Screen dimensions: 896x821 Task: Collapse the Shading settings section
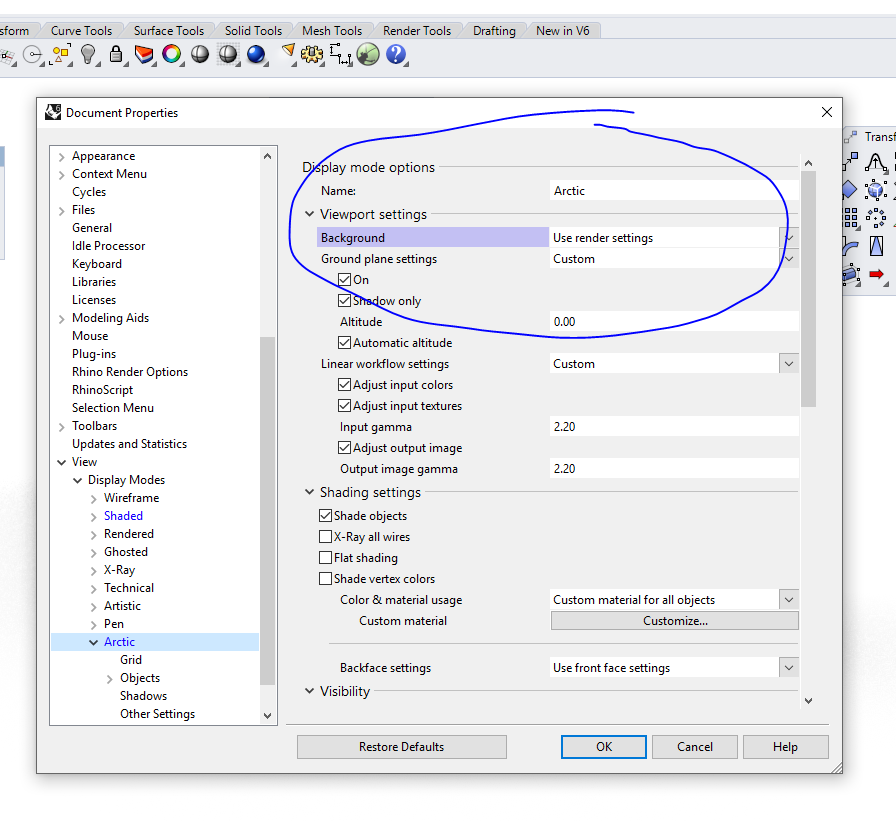pyautogui.click(x=309, y=492)
